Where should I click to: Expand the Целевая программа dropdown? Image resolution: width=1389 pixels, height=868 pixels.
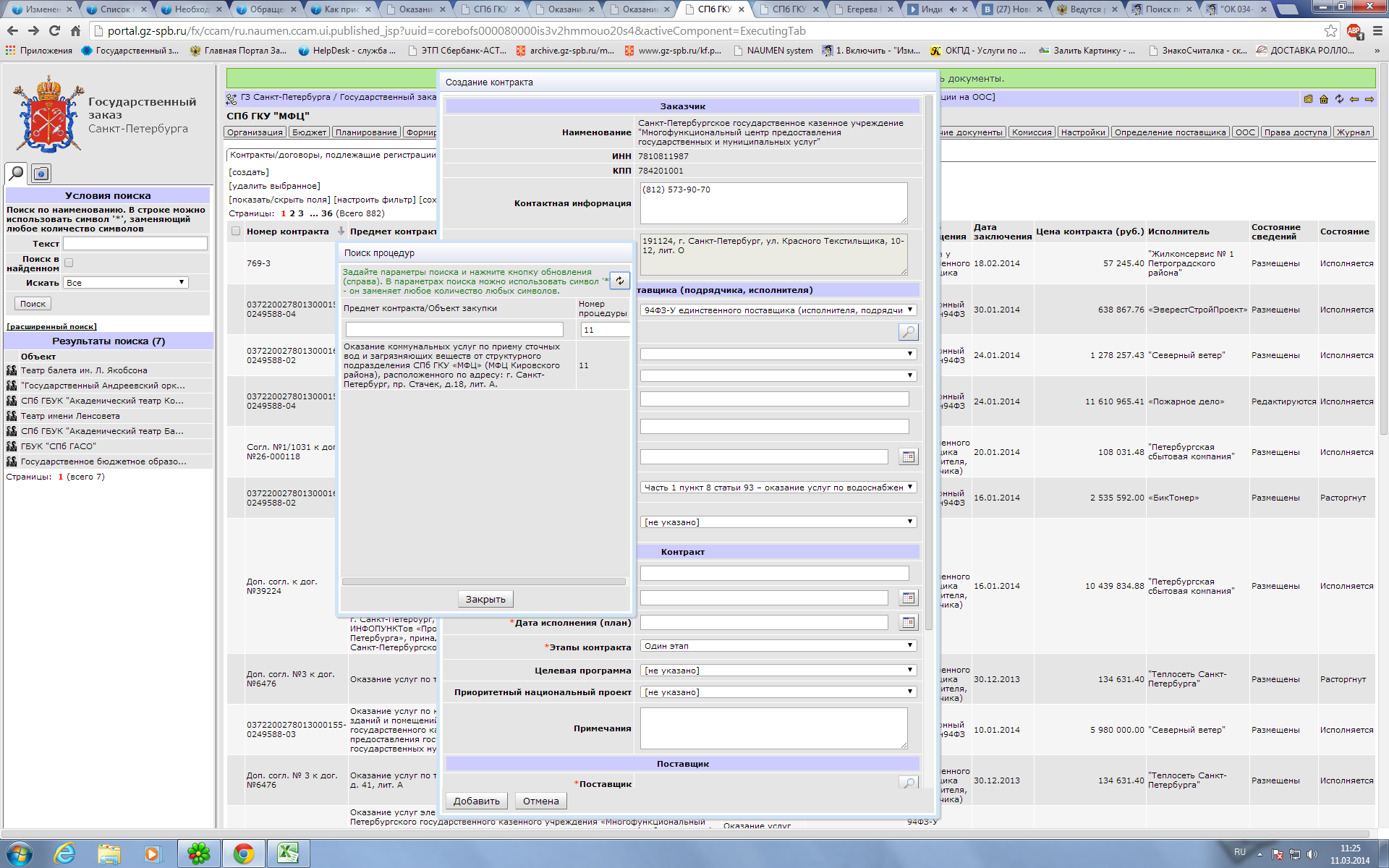[x=778, y=671]
